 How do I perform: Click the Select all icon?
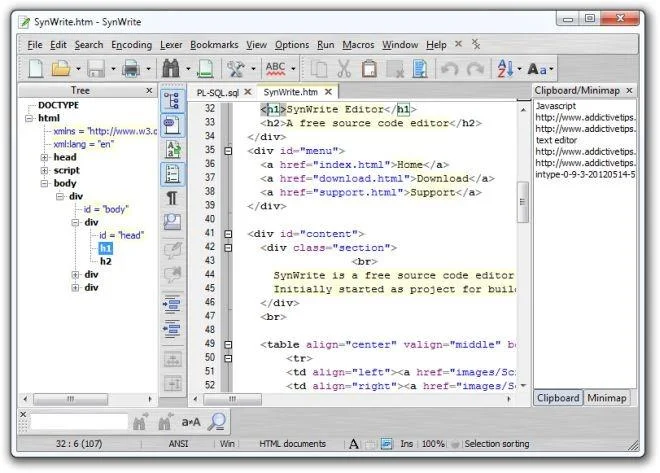420,68
